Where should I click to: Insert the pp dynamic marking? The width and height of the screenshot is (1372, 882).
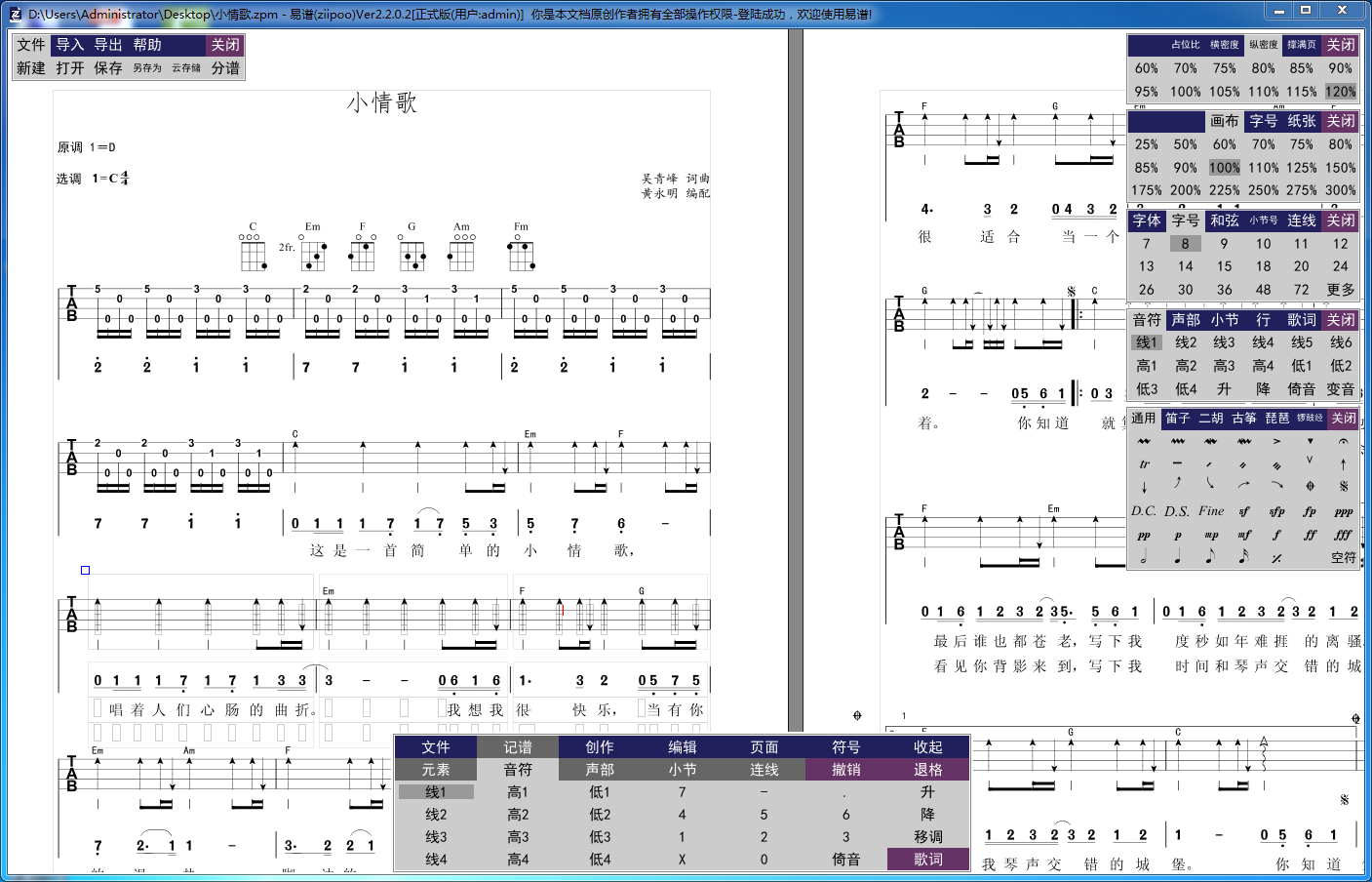tap(1145, 535)
